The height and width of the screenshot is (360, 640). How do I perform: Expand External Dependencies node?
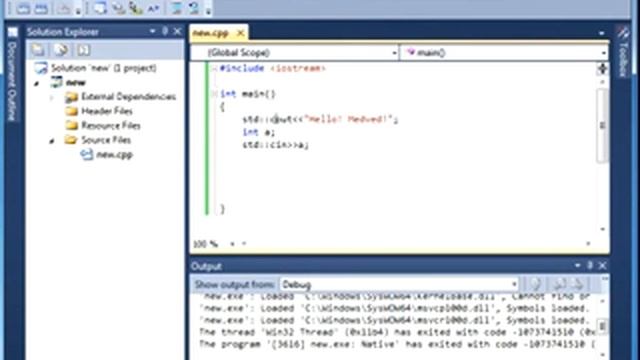tap(52, 97)
